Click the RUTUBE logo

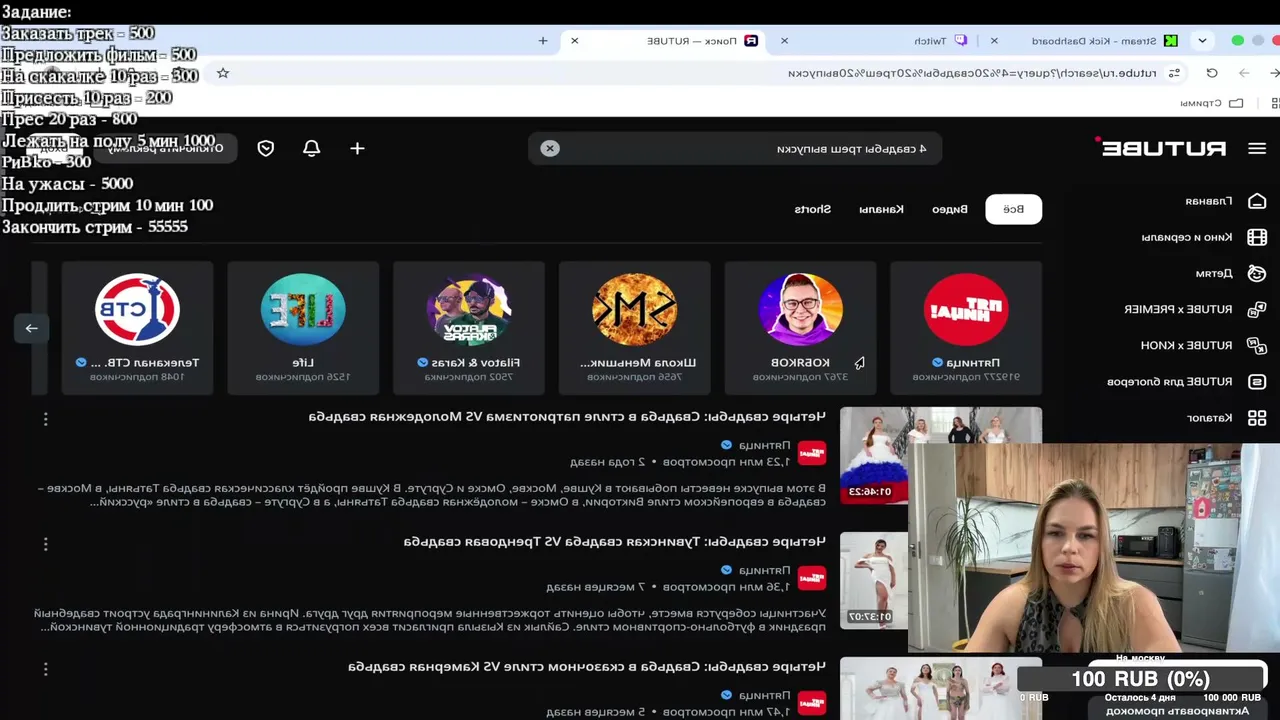click(x=1163, y=148)
